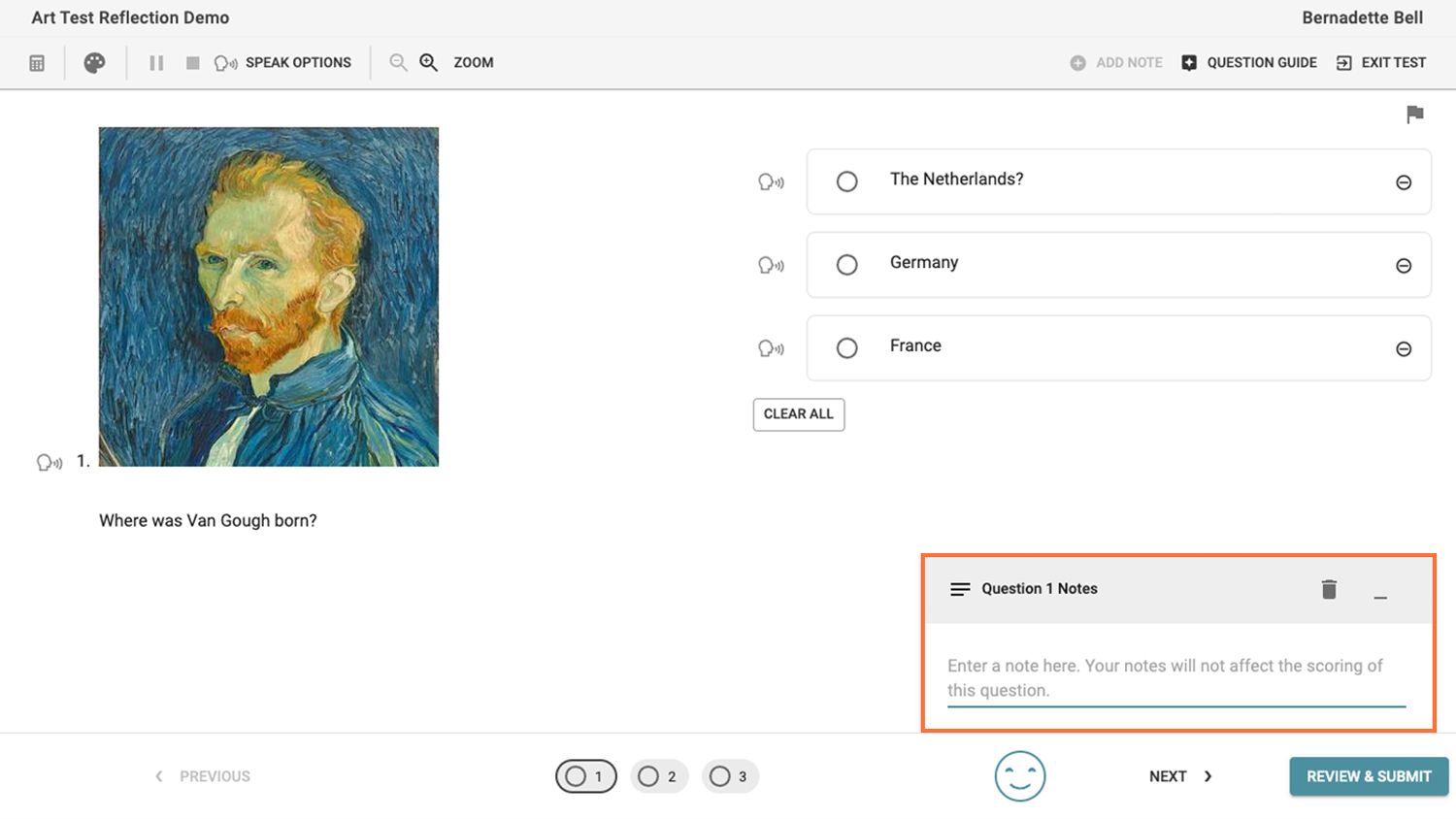Screen dimensions: 1456x819
Task: Delete the Question 1 note
Action: pos(1329,589)
